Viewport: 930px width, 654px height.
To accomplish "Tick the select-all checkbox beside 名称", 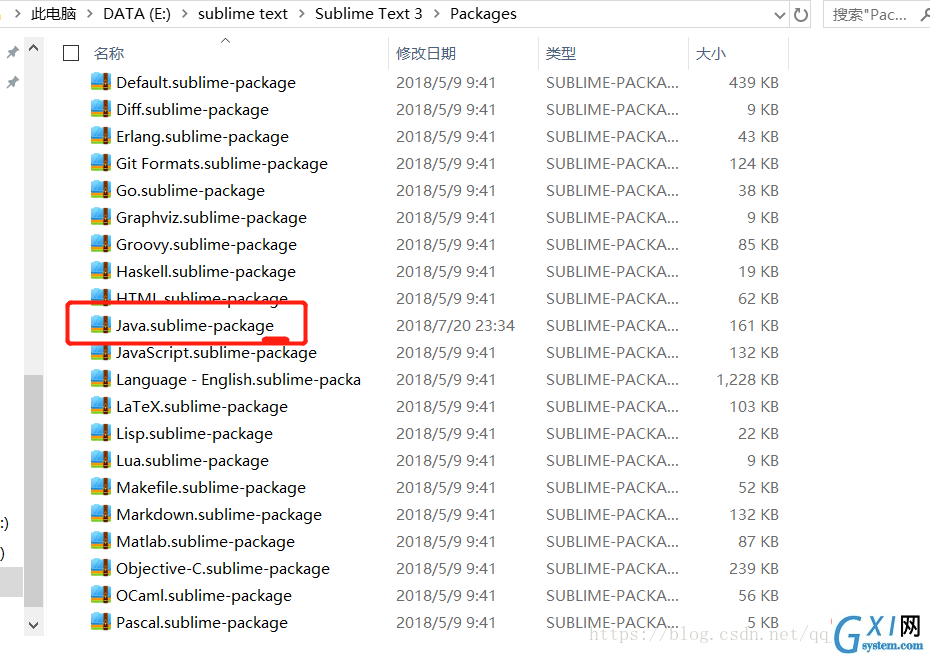I will point(71,53).
